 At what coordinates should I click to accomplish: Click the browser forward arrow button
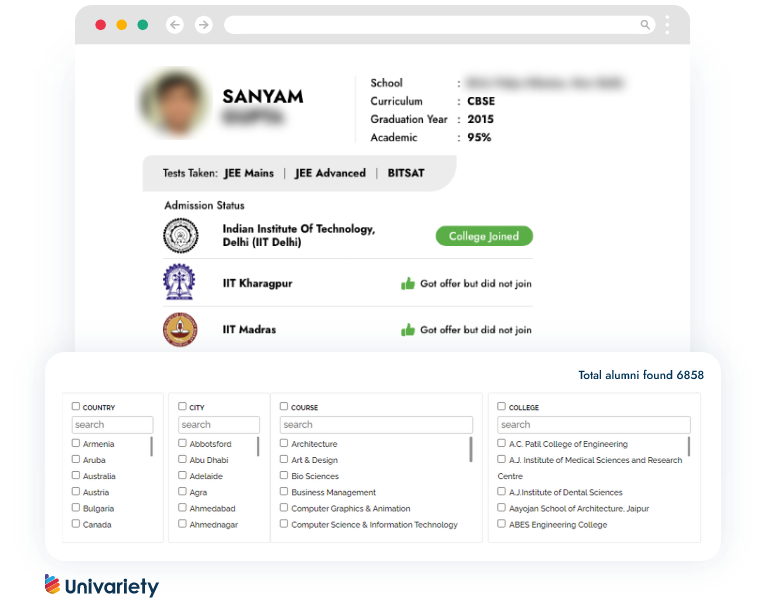click(x=204, y=25)
